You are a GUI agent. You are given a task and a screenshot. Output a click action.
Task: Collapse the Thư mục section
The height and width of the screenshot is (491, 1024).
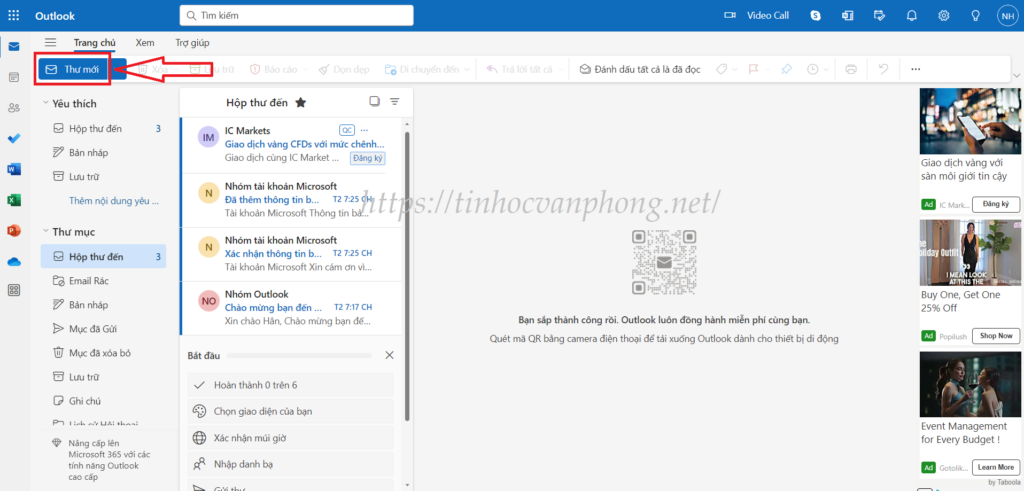(x=46, y=232)
